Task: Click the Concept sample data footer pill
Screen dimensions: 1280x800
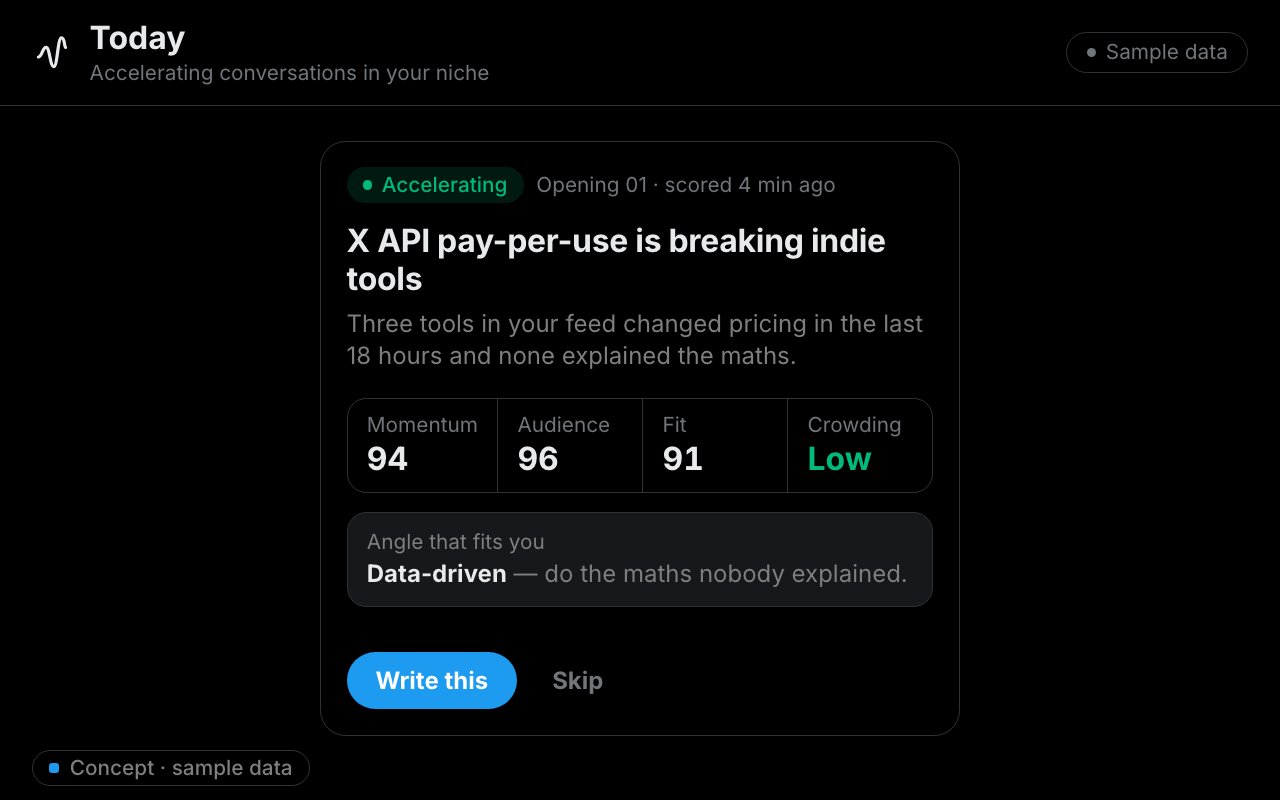Action: [x=171, y=768]
